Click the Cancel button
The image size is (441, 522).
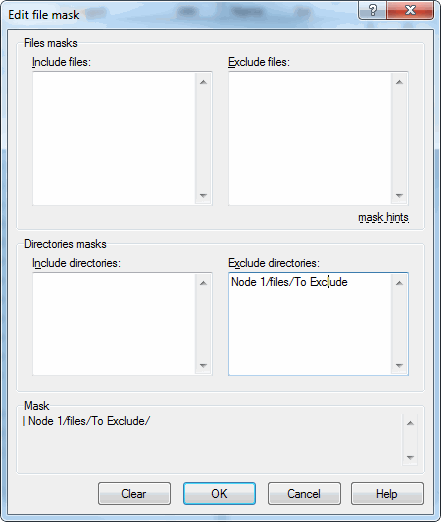(304, 494)
